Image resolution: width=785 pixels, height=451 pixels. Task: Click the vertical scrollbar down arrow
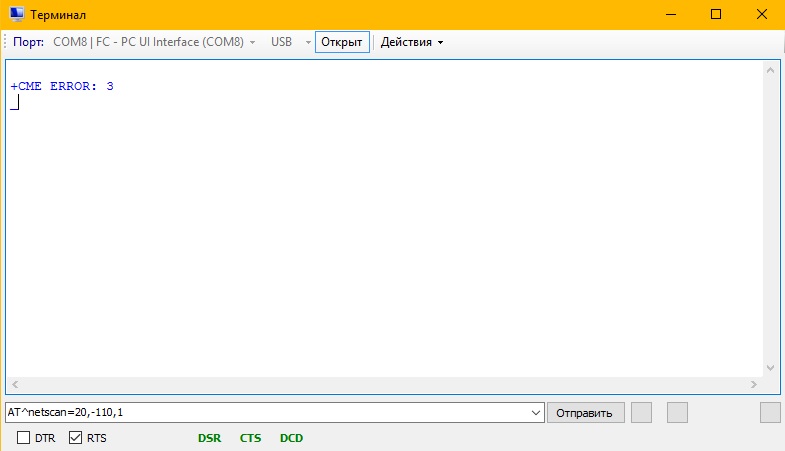coord(770,368)
